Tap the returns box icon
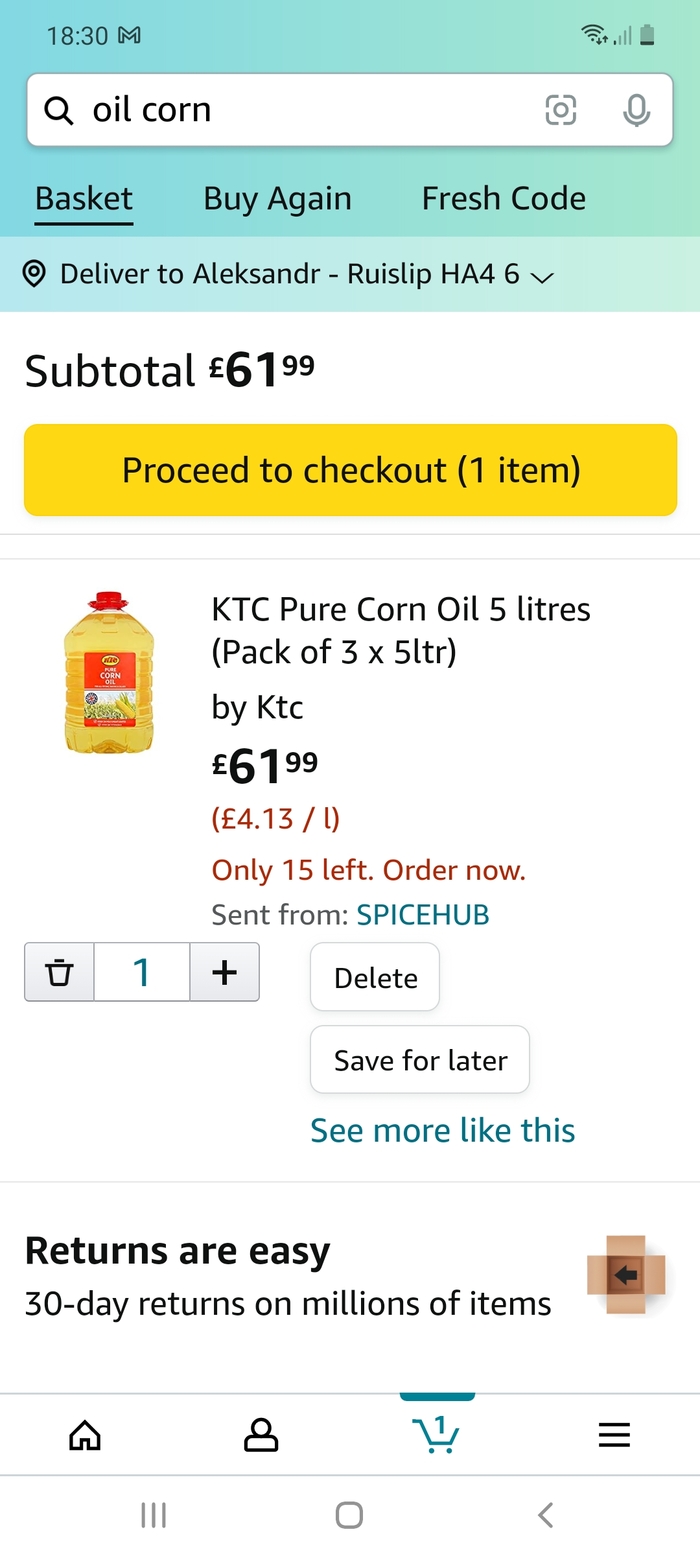 [626, 1275]
